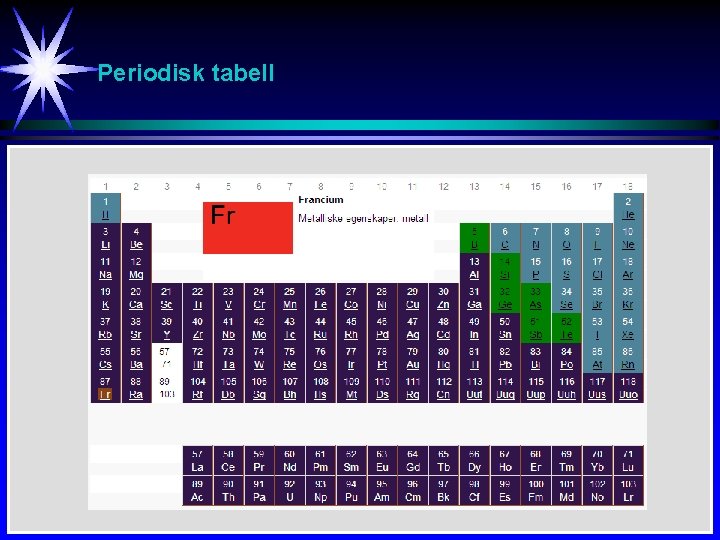Screen dimensions: 720x540
Task: Select the Neon cell Ne
Action: click(628, 238)
